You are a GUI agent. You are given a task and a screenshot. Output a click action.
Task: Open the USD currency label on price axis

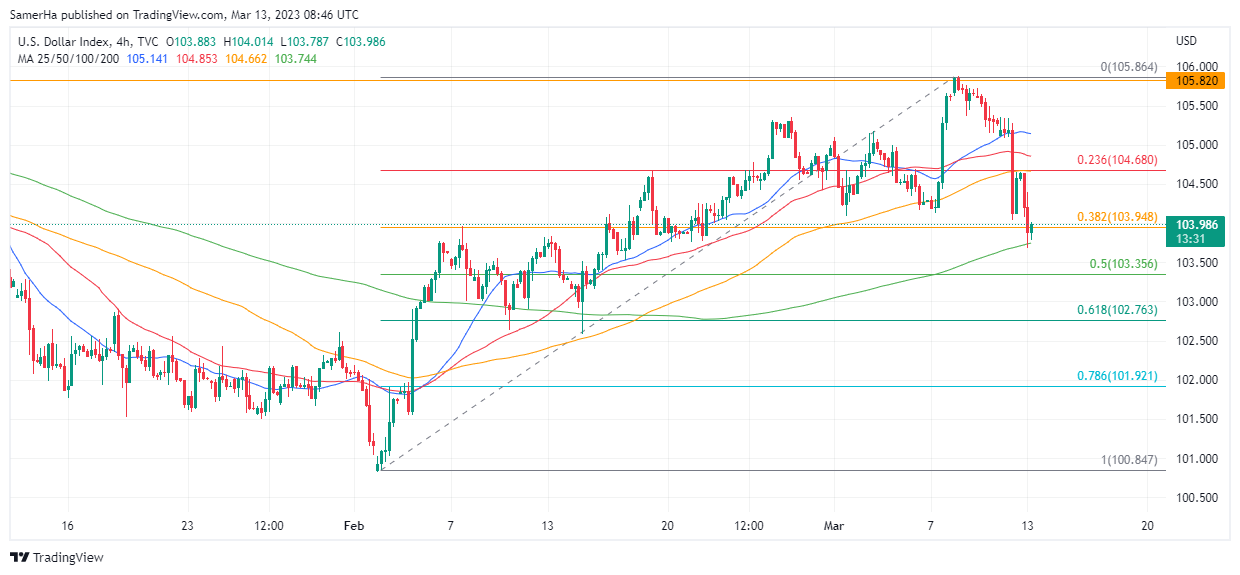click(x=1186, y=41)
